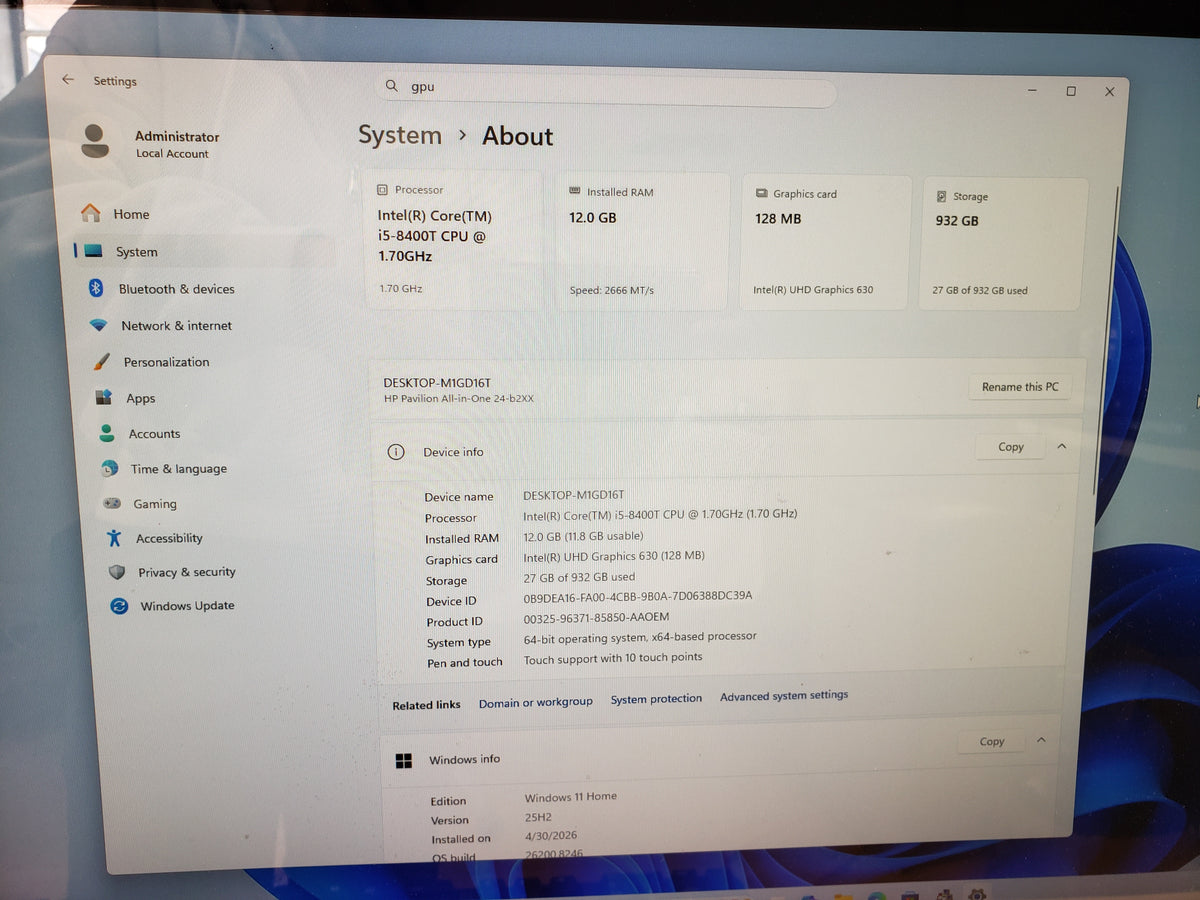Click installed on date 4/30/2026
1200x900 pixels.
tap(551, 836)
